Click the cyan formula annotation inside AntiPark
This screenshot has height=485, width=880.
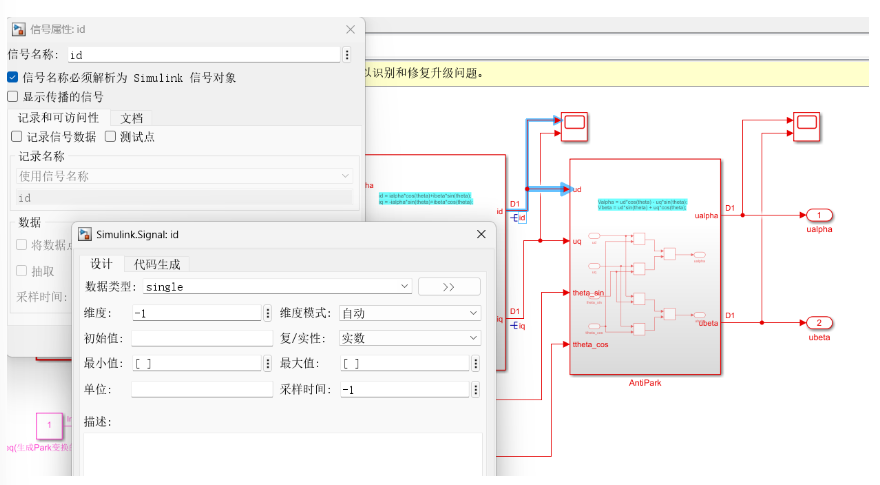[x=642, y=204]
